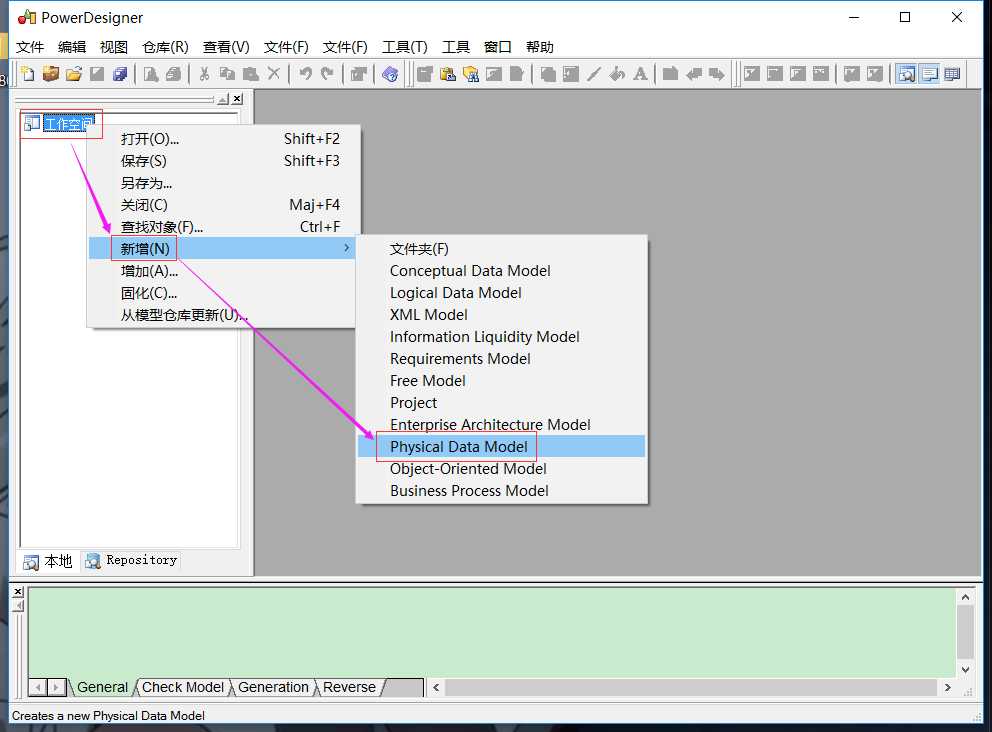This screenshot has height=732, width=992.
Task: Select Business Process Model in submenu
Action: point(501,490)
